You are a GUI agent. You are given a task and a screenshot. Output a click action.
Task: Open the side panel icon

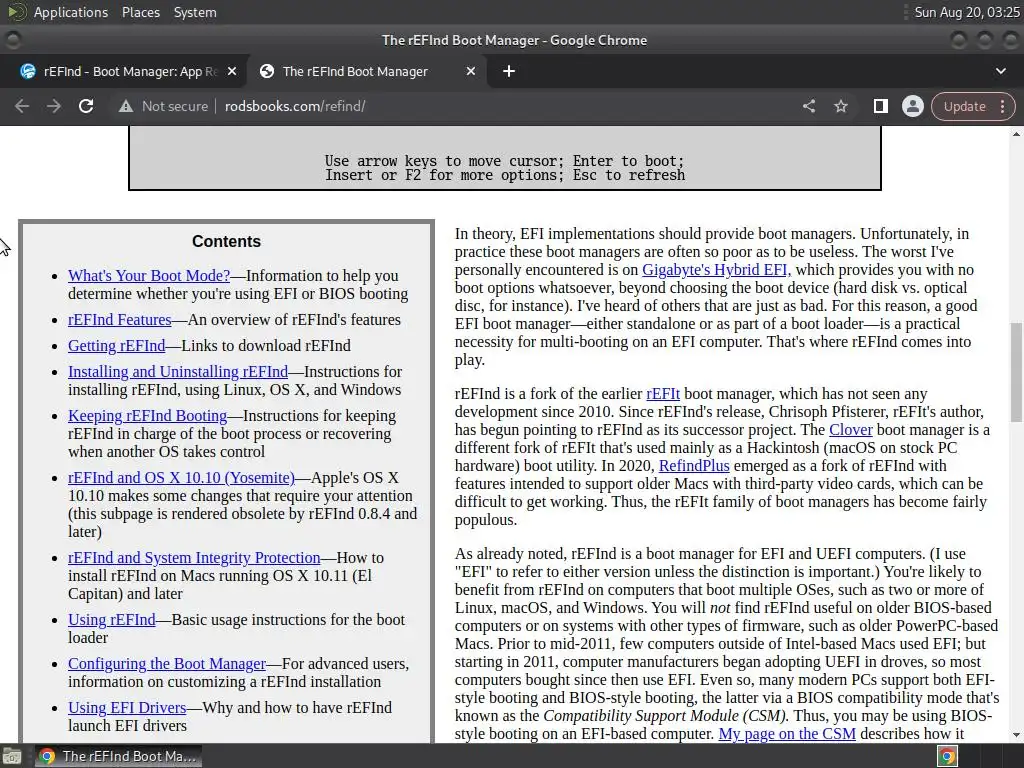880,106
